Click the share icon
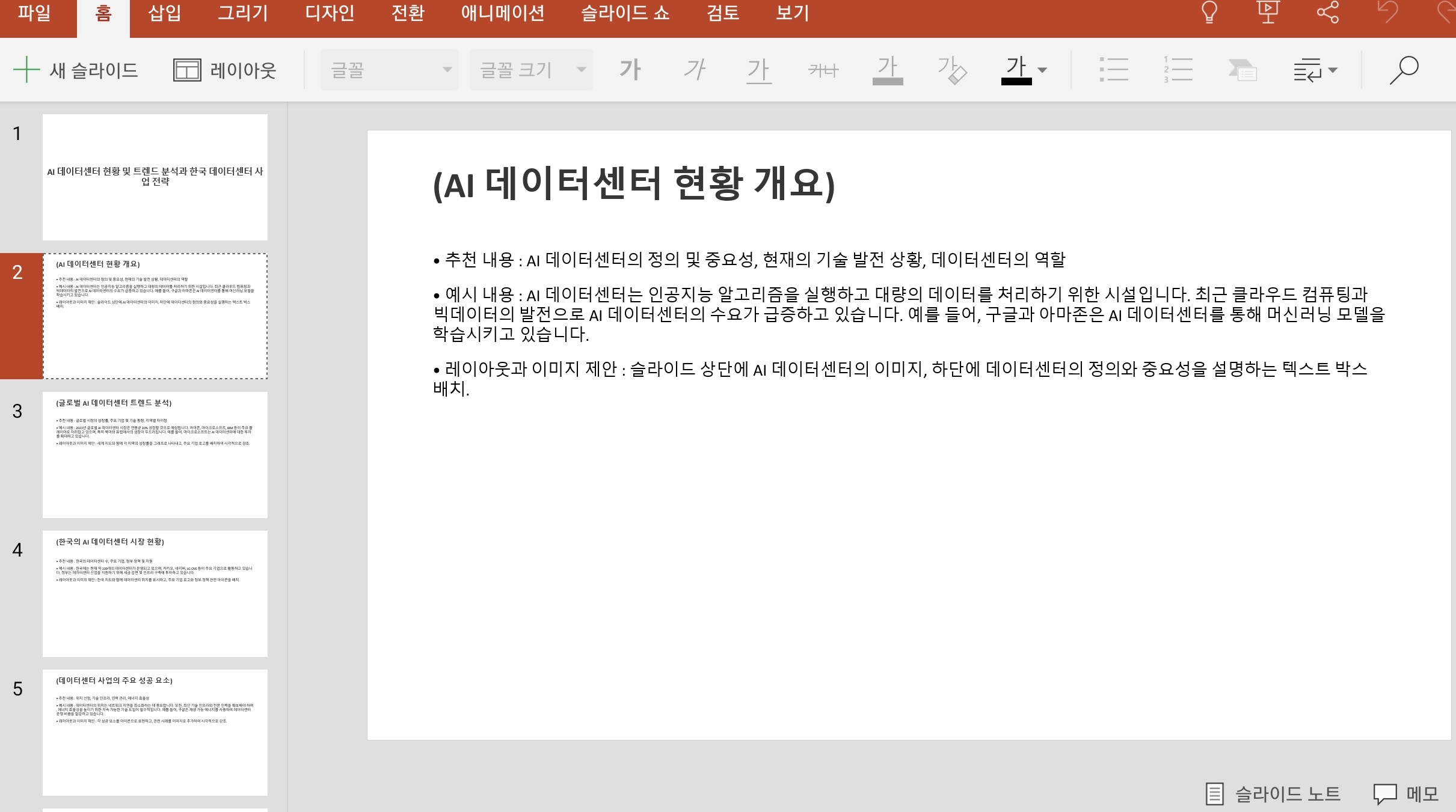Viewport: 1456px width, 812px height. coord(1327,12)
